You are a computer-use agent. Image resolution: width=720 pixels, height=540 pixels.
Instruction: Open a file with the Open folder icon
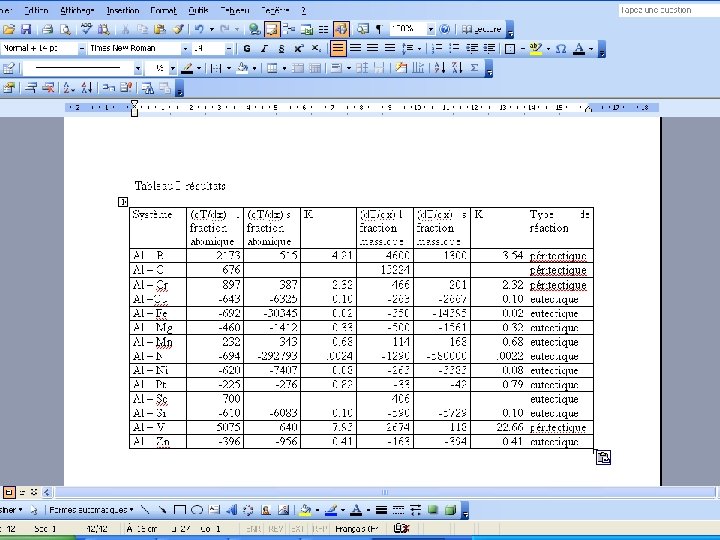(9, 29)
